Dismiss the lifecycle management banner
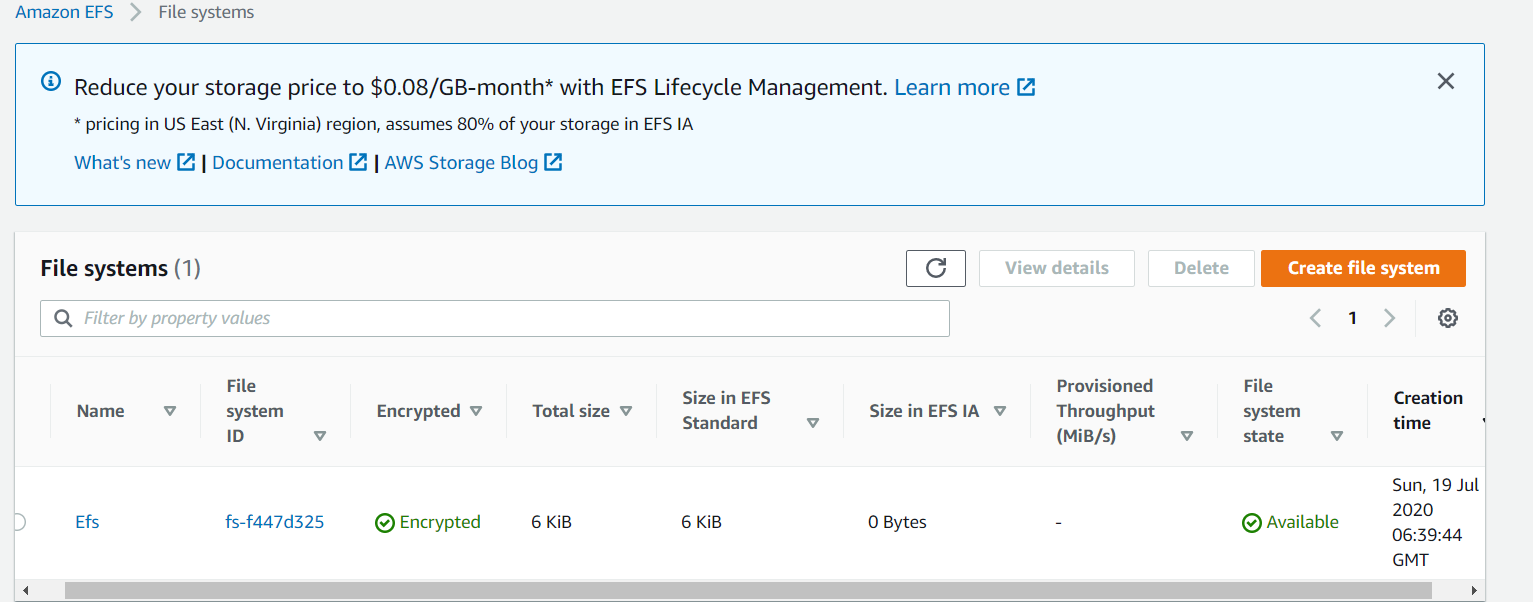 (1445, 82)
